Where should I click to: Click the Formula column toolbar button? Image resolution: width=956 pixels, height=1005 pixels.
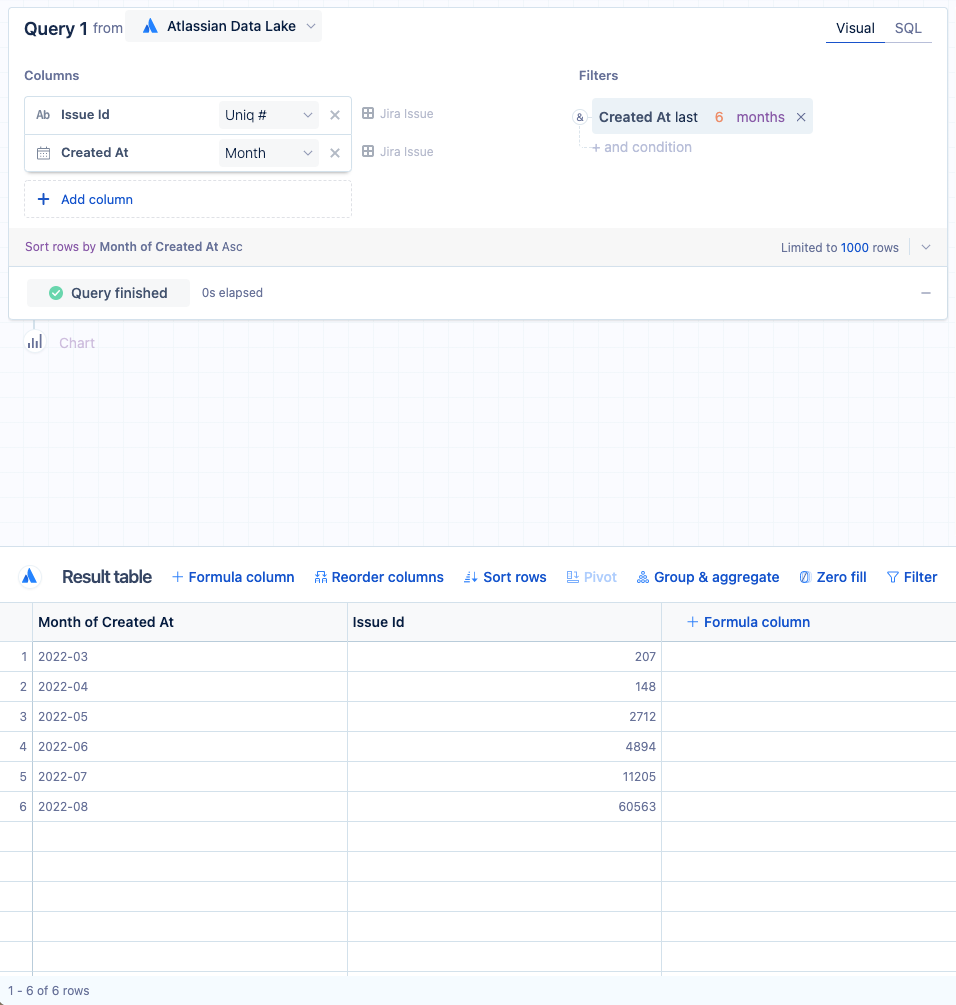pos(233,577)
